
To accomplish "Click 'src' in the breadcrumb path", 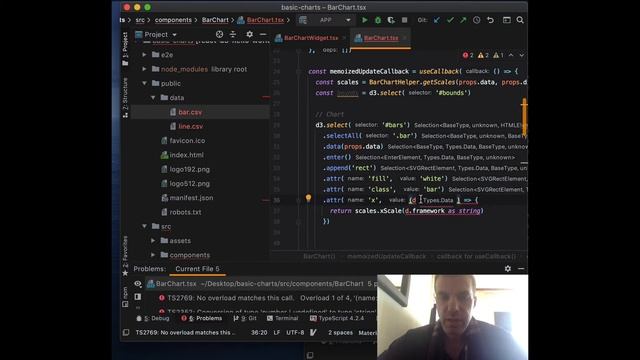I will tap(140, 20).
